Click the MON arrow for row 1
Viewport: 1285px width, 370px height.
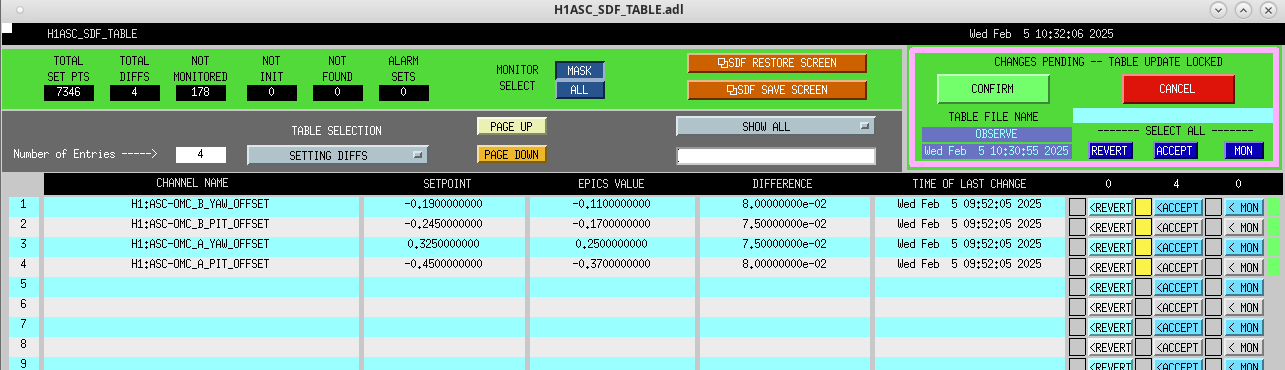(x=1244, y=207)
